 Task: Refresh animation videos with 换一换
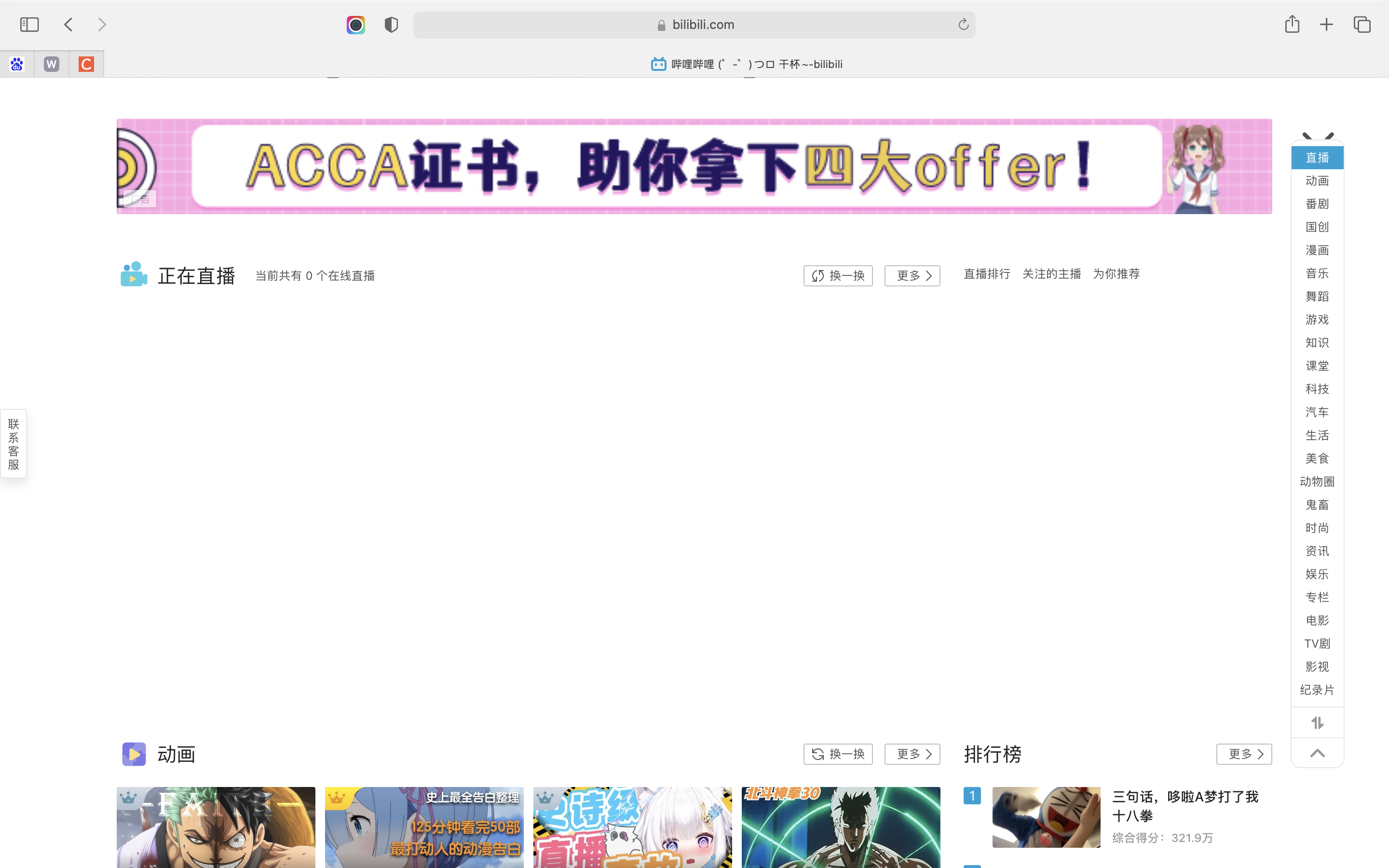click(x=838, y=754)
